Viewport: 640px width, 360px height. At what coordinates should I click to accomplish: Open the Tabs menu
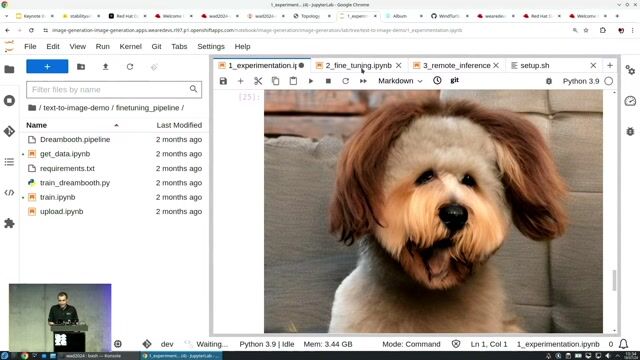coord(179,47)
